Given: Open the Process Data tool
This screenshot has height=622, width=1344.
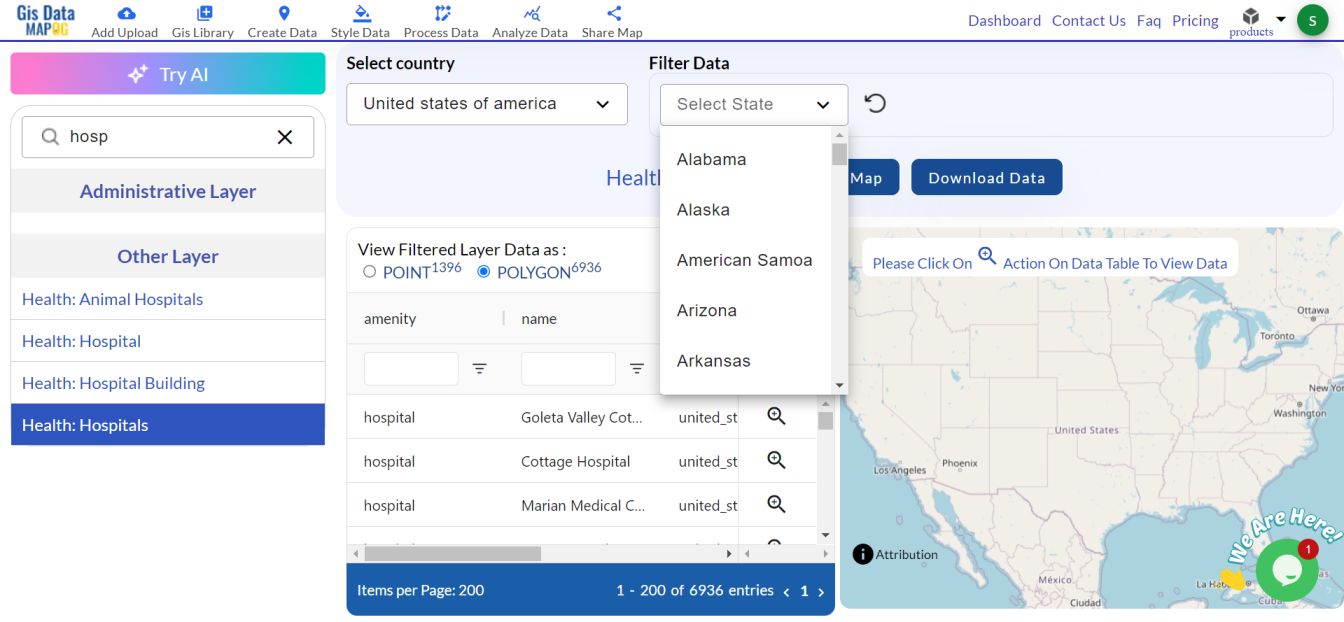Looking at the screenshot, I should 440,20.
